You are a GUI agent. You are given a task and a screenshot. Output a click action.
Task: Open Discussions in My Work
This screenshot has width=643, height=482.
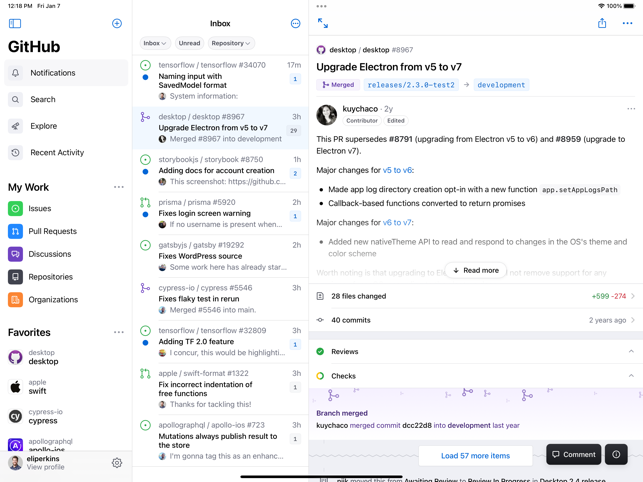(x=66, y=254)
